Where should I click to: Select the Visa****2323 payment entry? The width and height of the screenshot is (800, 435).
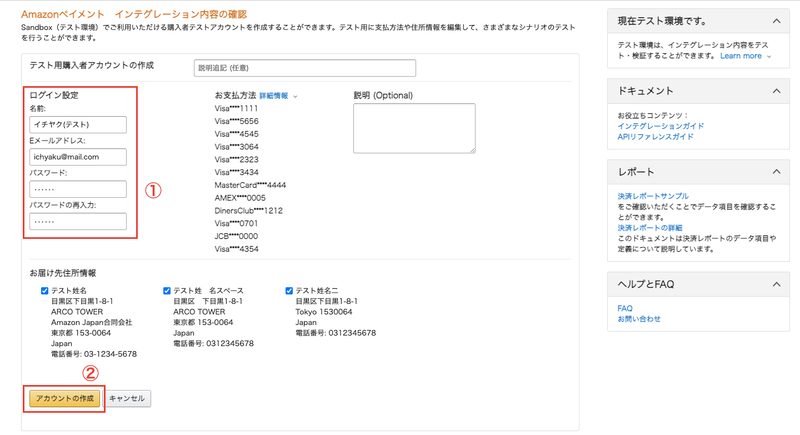click(x=236, y=159)
